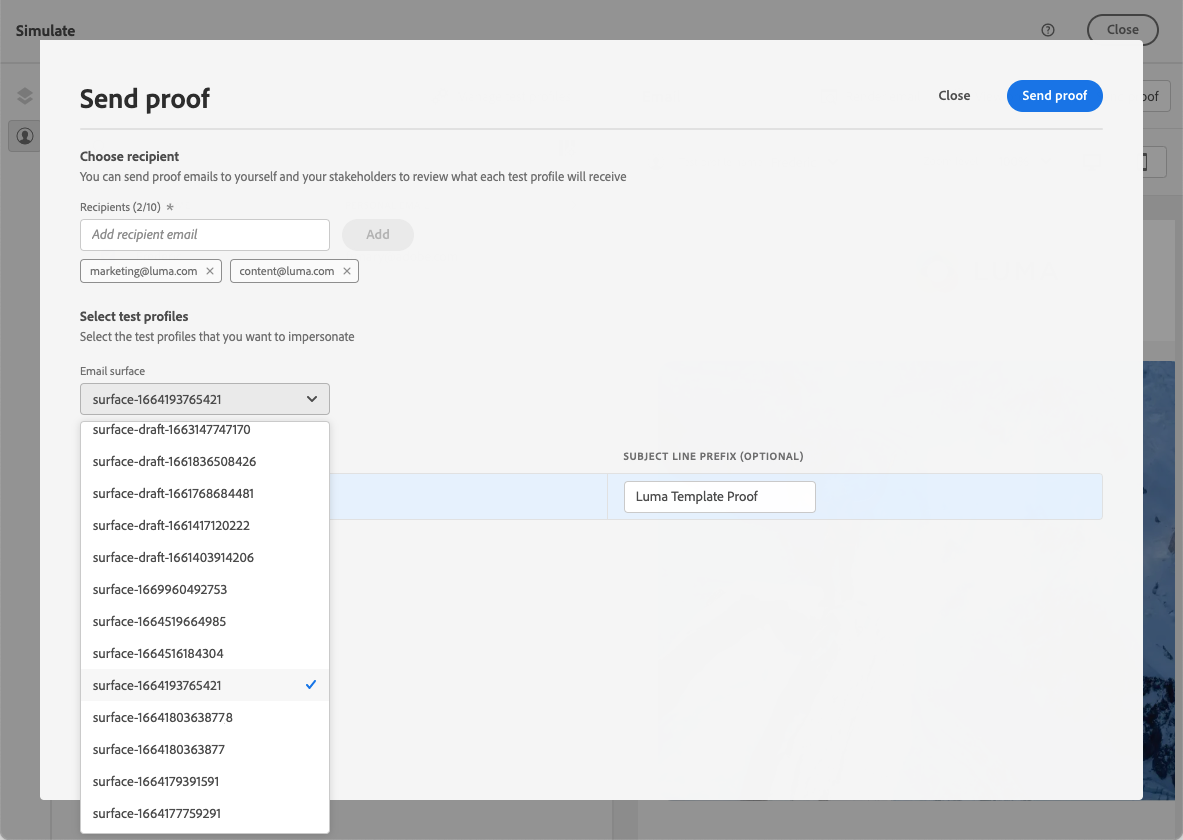Choose surface-draft-1663147747170 option
Screen dimensions: 1183x840
tap(171, 430)
